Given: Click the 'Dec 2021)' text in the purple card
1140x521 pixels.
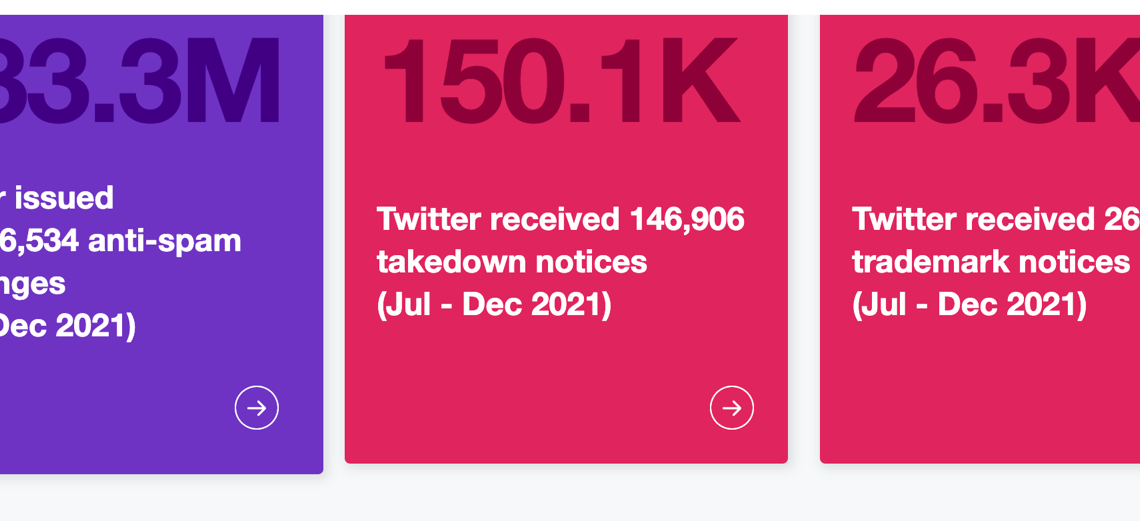Looking at the screenshot, I should [68, 328].
